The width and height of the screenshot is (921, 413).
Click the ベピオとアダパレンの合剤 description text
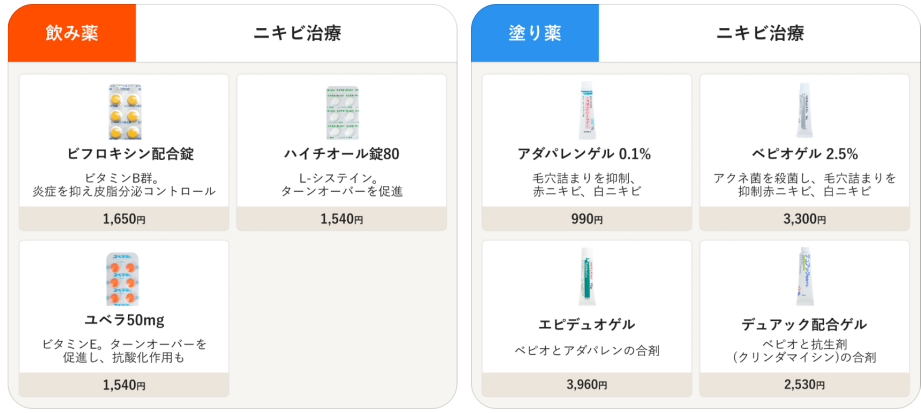coord(586,350)
